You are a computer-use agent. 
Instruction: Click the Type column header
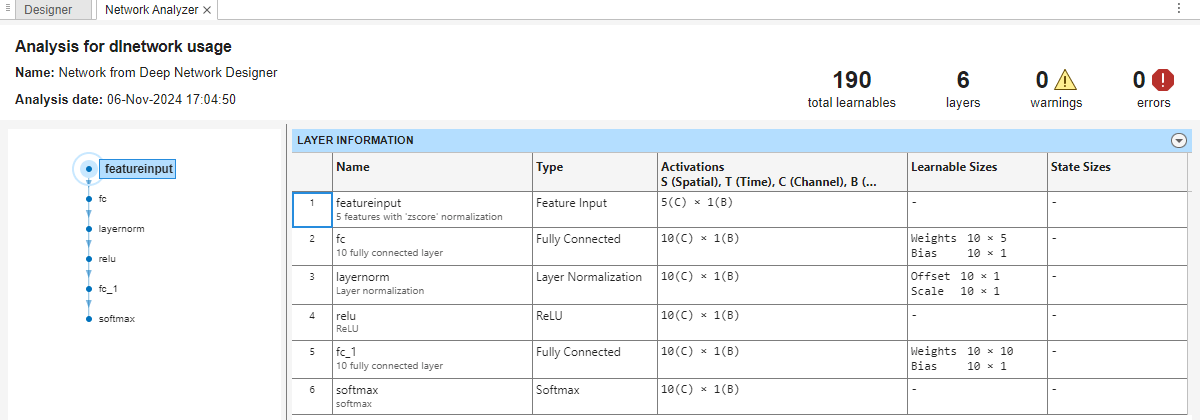(x=550, y=167)
